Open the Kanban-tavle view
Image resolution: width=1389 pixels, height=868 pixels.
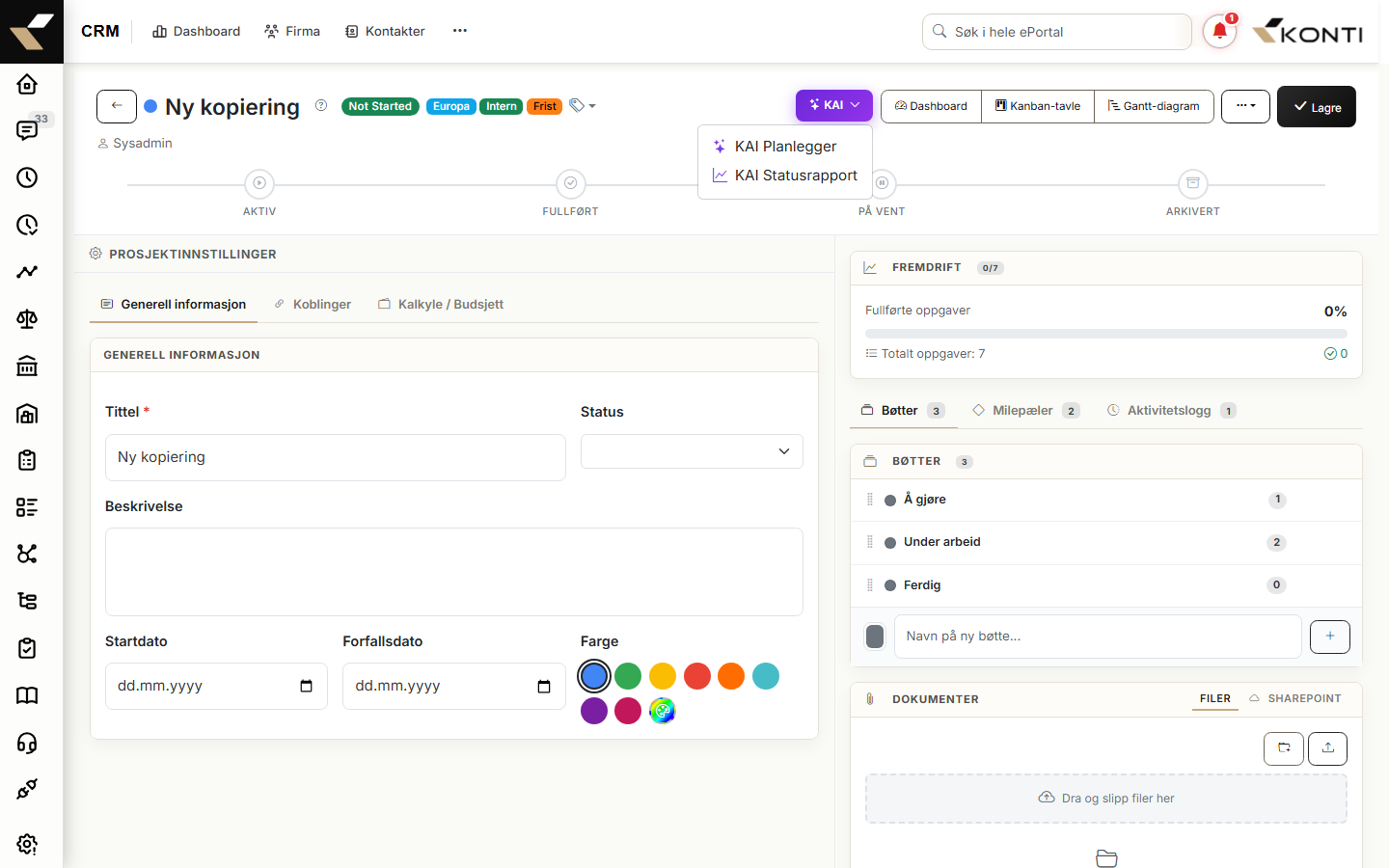(1038, 106)
